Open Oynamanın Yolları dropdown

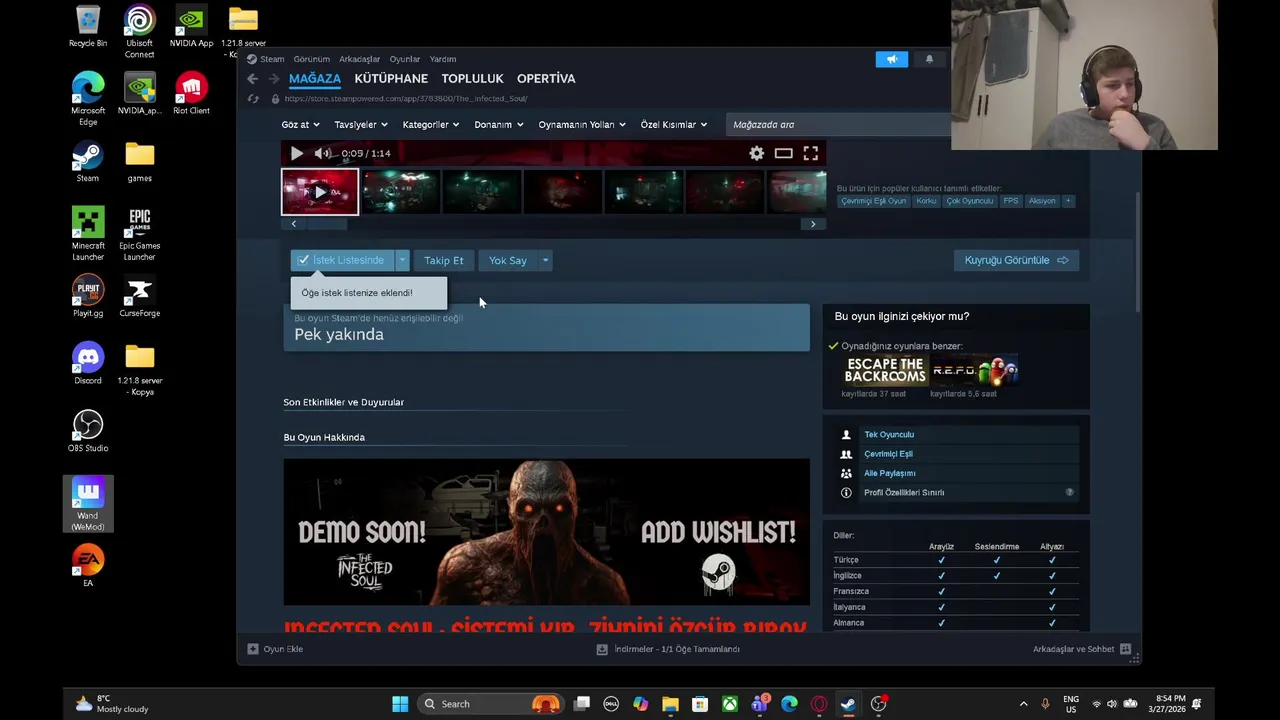coord(581,125)
